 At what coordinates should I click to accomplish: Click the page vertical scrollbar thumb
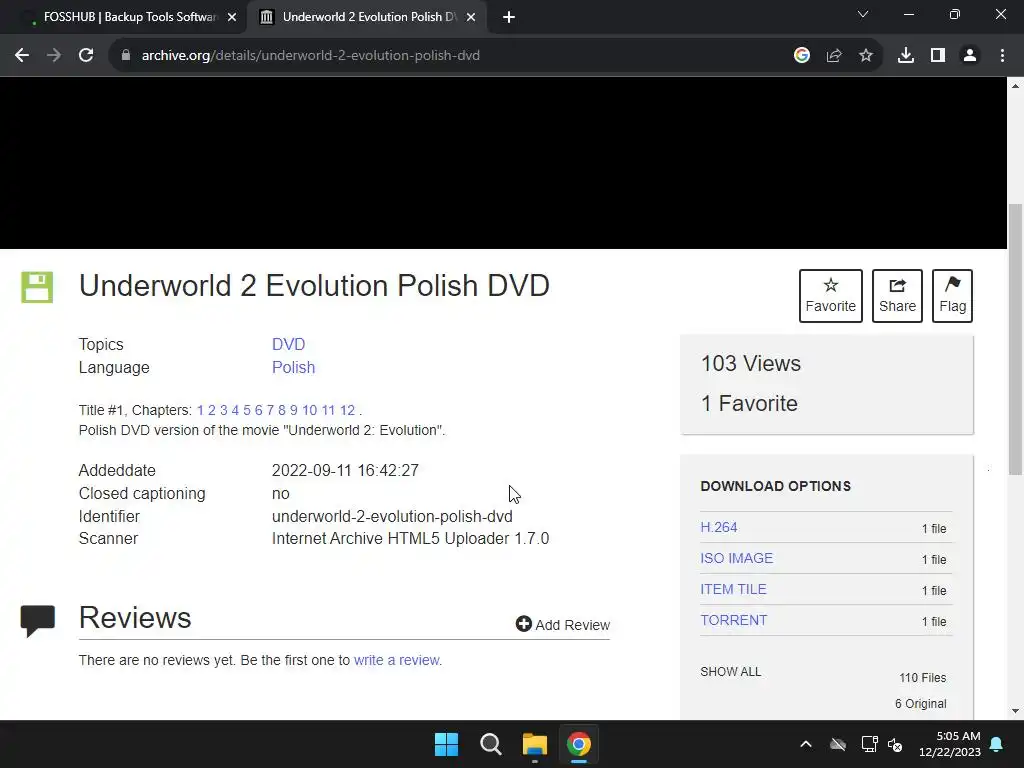1016,340
